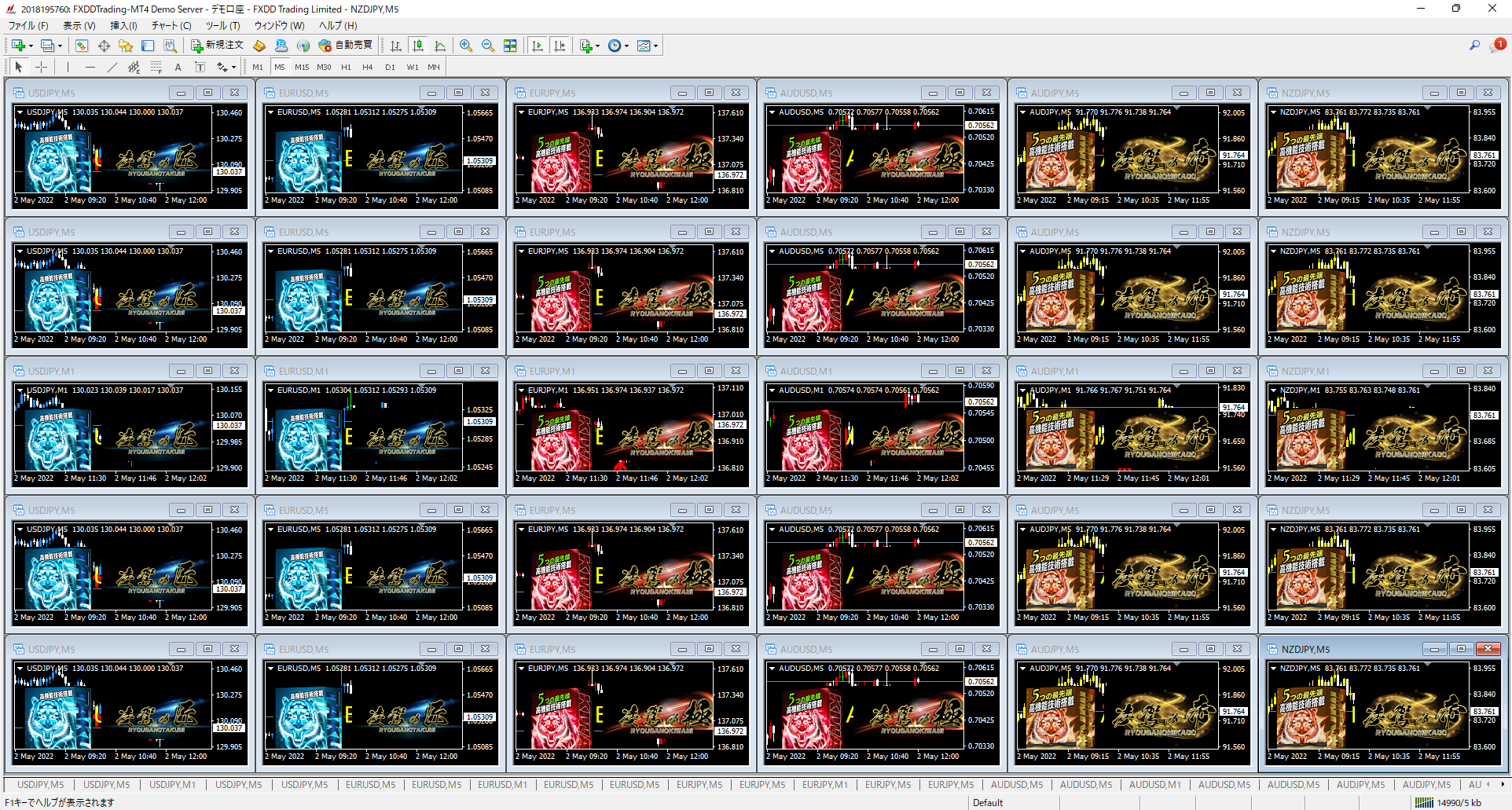
Task: Open the triangle menu in USDJPY,M1 chart
Action: (x=20, y=390)
